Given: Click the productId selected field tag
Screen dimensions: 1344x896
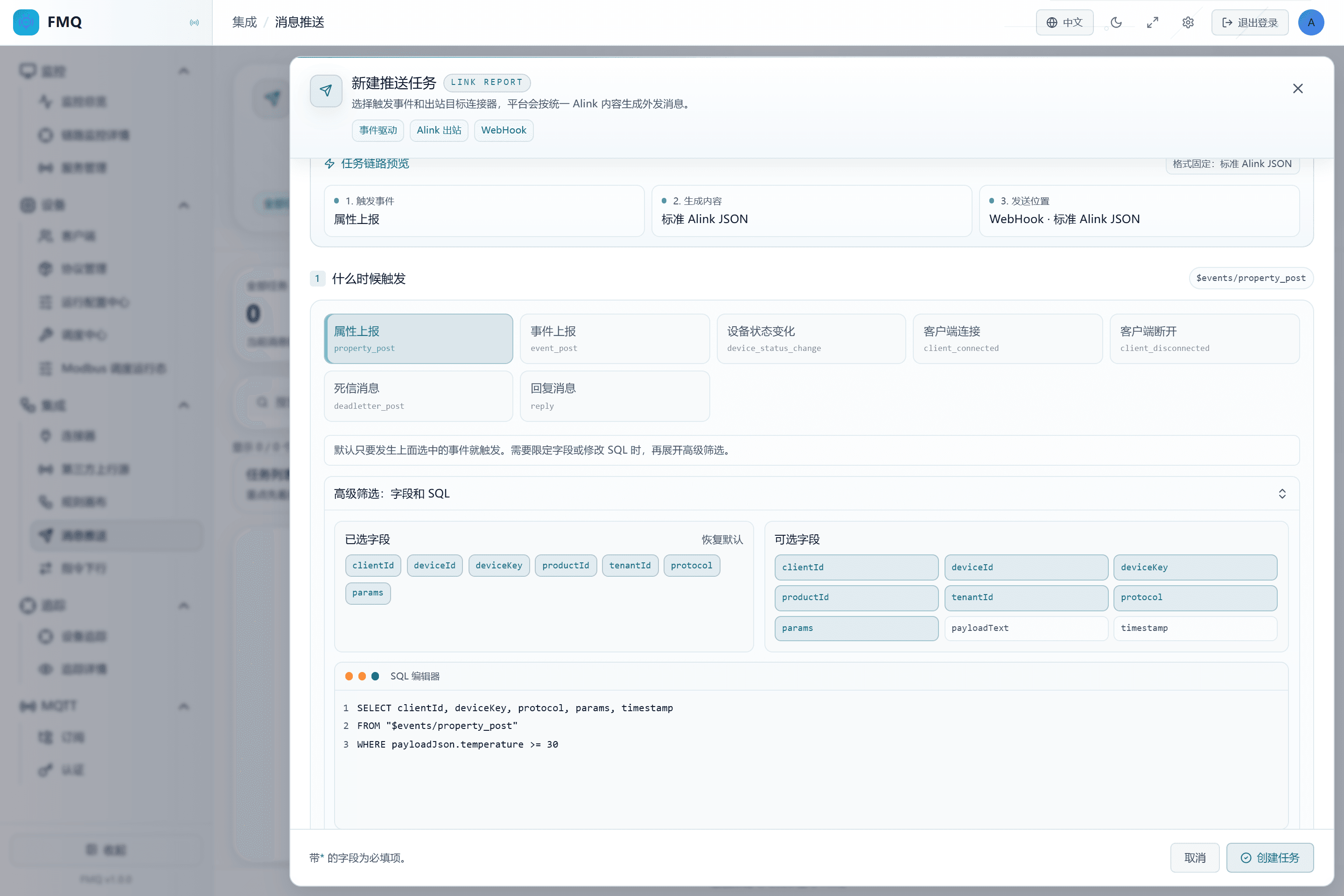Looking at the screenshot, I should click(566, 566).
